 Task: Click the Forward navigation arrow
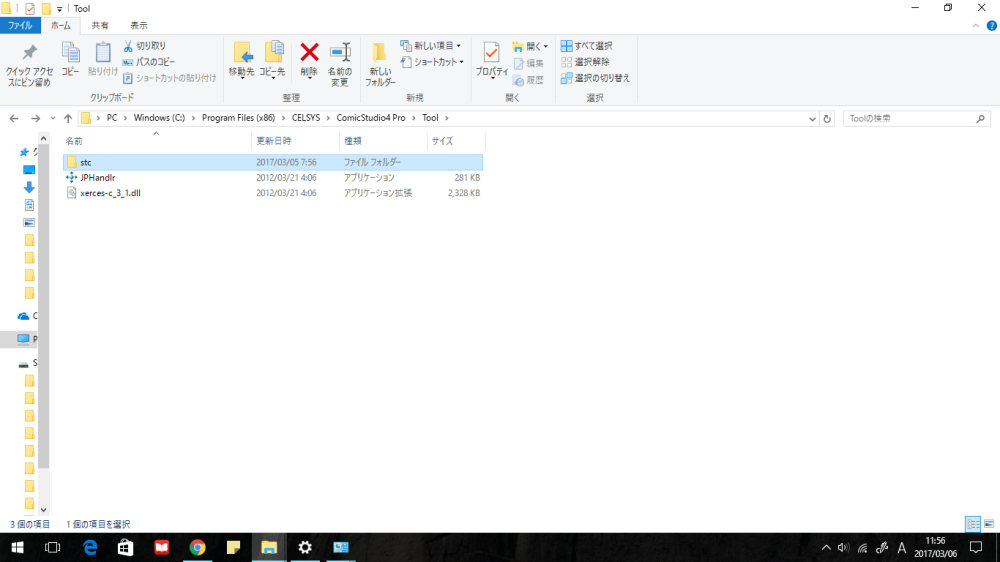click(x=36, y=118)
